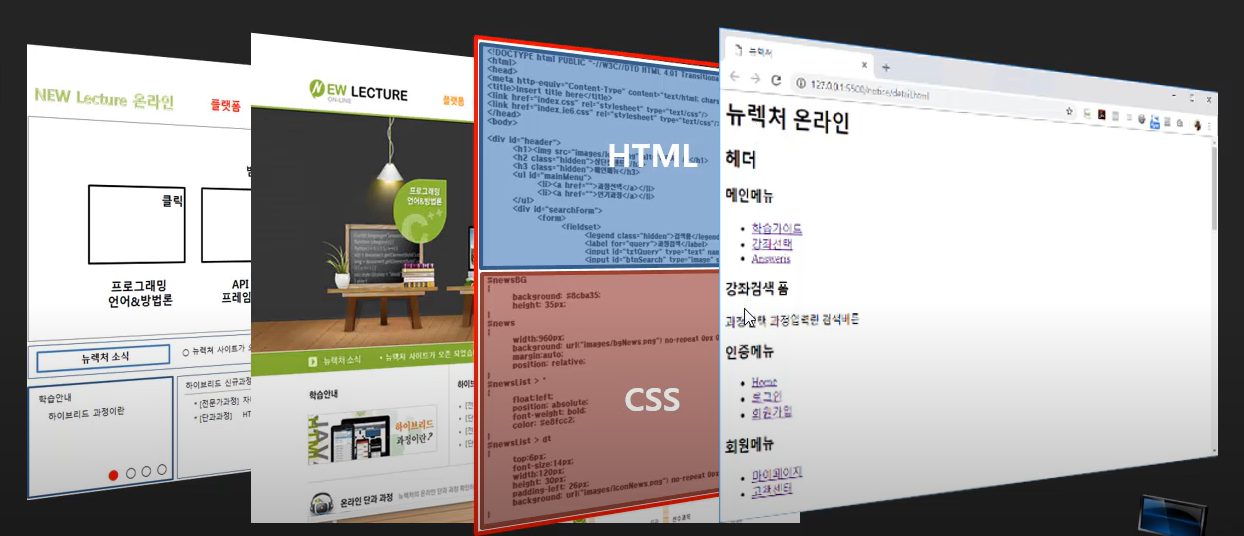
Task: Click the red PDF extension icon
Action: 1101,114
